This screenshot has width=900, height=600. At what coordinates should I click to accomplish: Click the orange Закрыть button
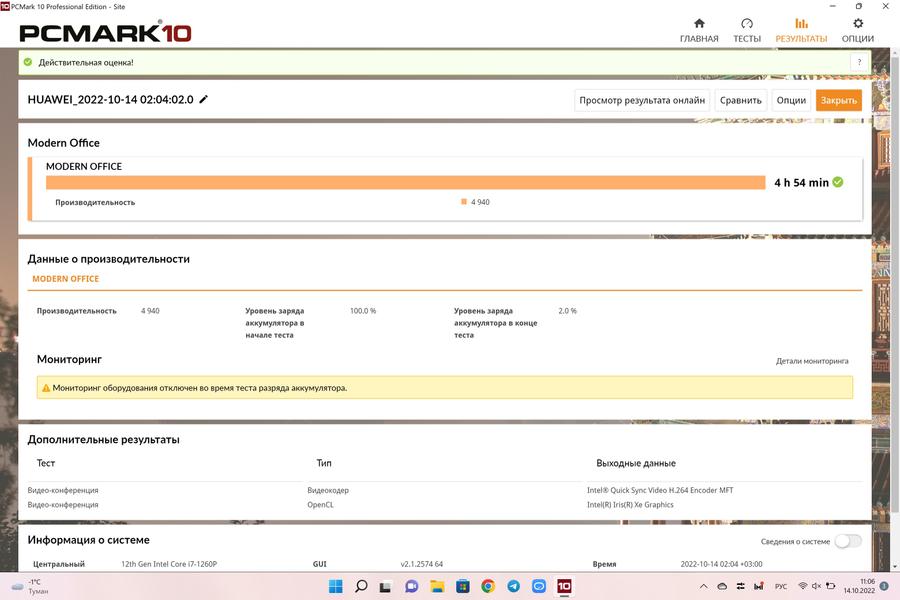[x=838, y=100]
